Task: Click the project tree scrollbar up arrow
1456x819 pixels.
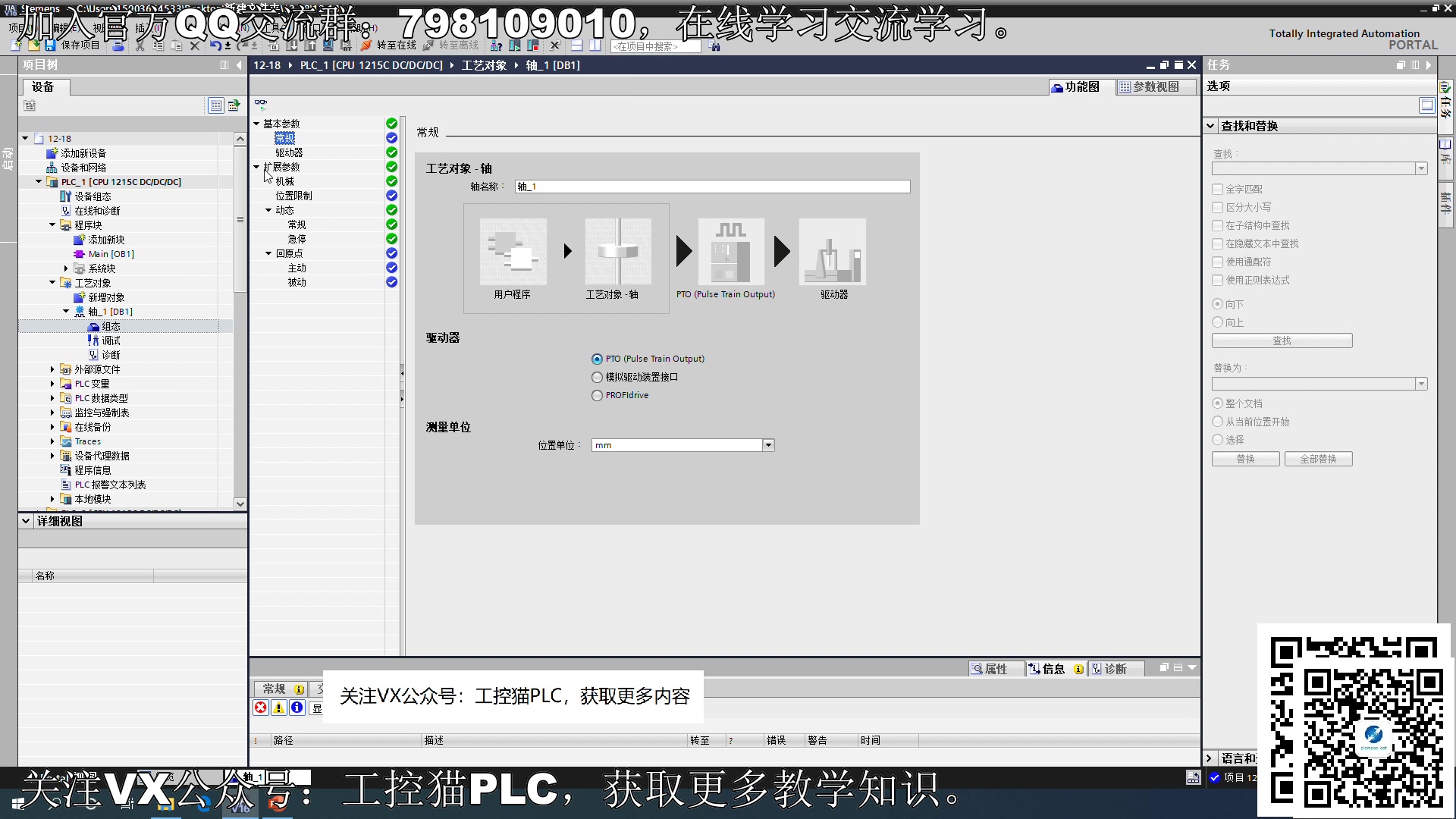Action: coord(240,139)
